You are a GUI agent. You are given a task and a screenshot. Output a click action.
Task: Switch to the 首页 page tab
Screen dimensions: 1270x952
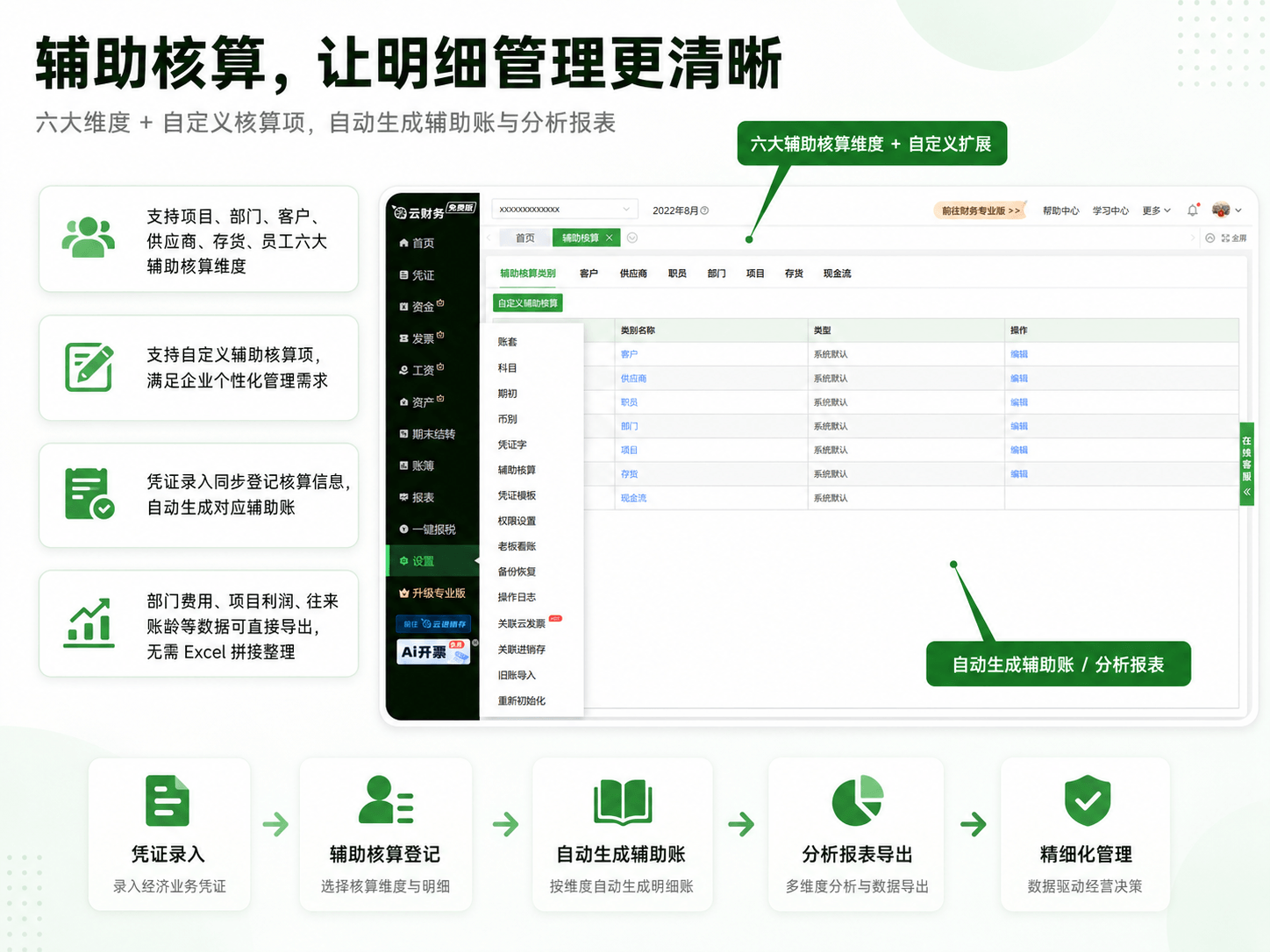525,238
